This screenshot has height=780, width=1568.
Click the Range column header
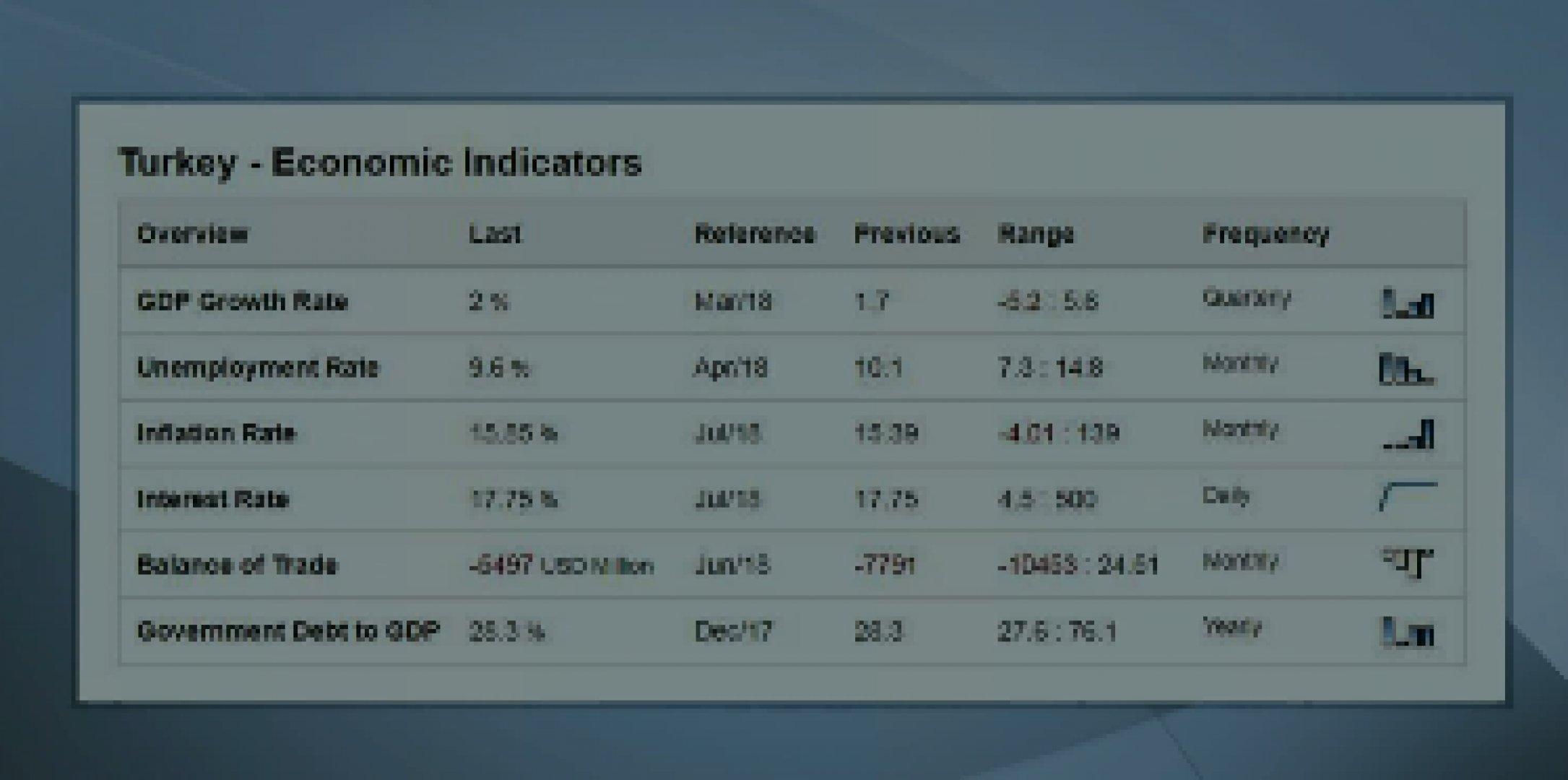point(1036,234)
